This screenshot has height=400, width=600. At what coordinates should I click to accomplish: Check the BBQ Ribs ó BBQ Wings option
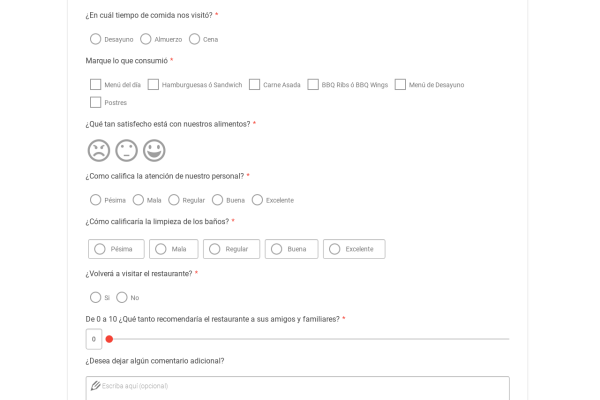click(x=313, y=85)
